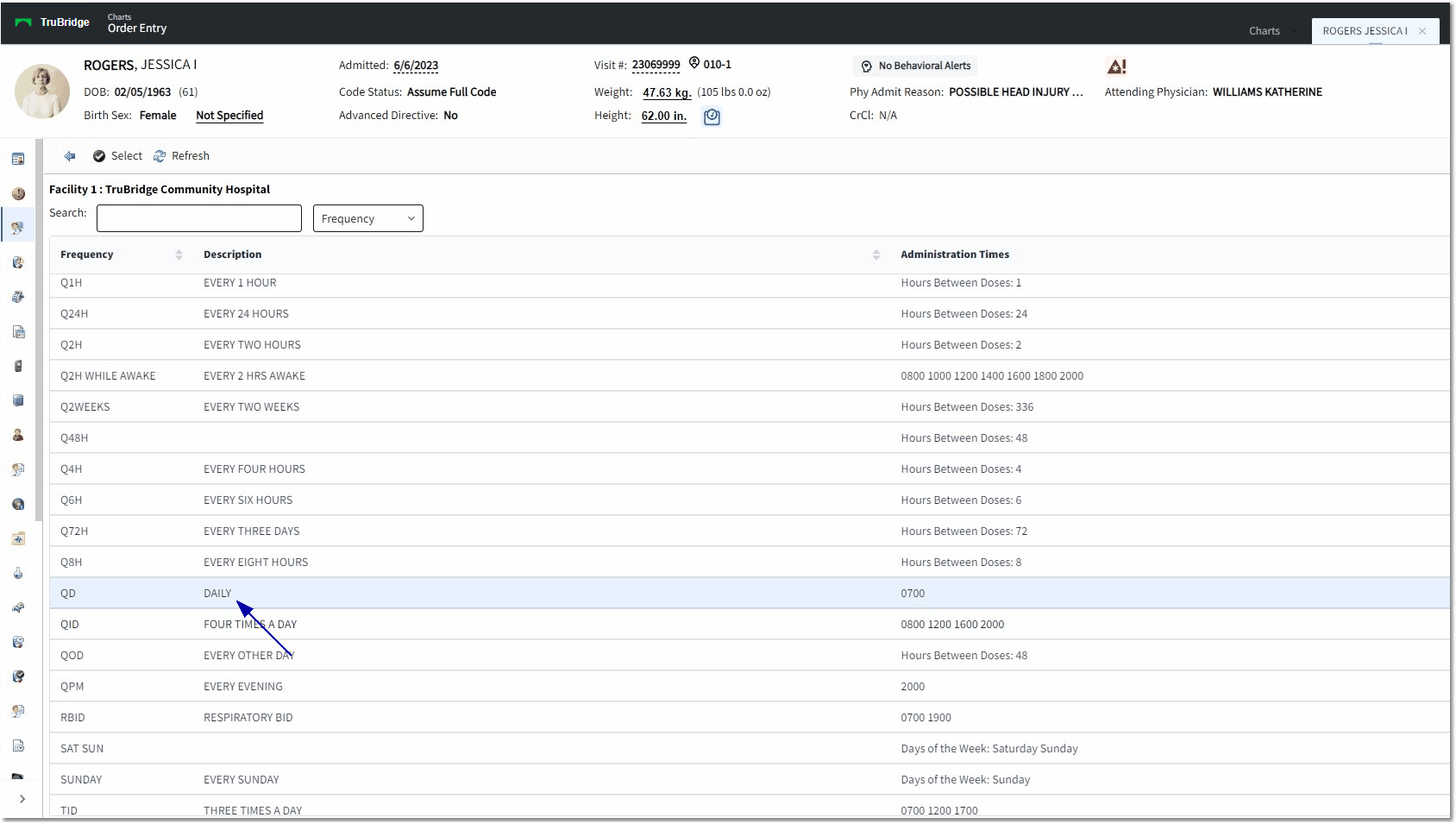The height and width of the screenshot is (824, 1456).
Task: Select the SAT SUN frequency row
Action: click(x=750, y=748)
